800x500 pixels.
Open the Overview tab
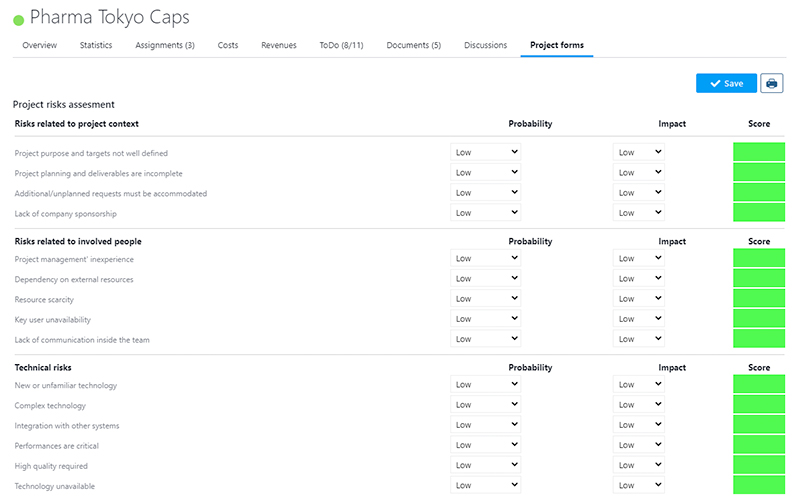40,45
